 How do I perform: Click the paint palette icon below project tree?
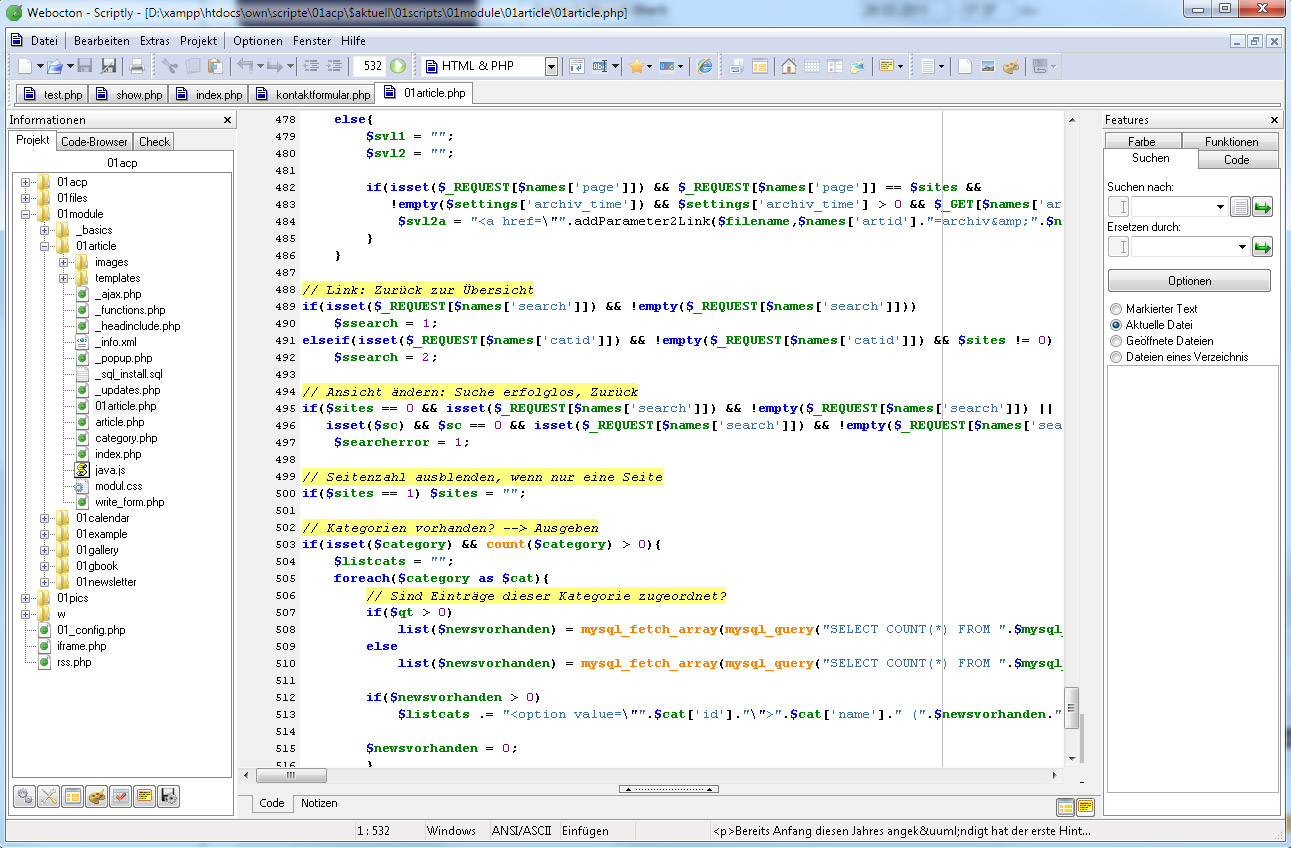click(97, 796)
